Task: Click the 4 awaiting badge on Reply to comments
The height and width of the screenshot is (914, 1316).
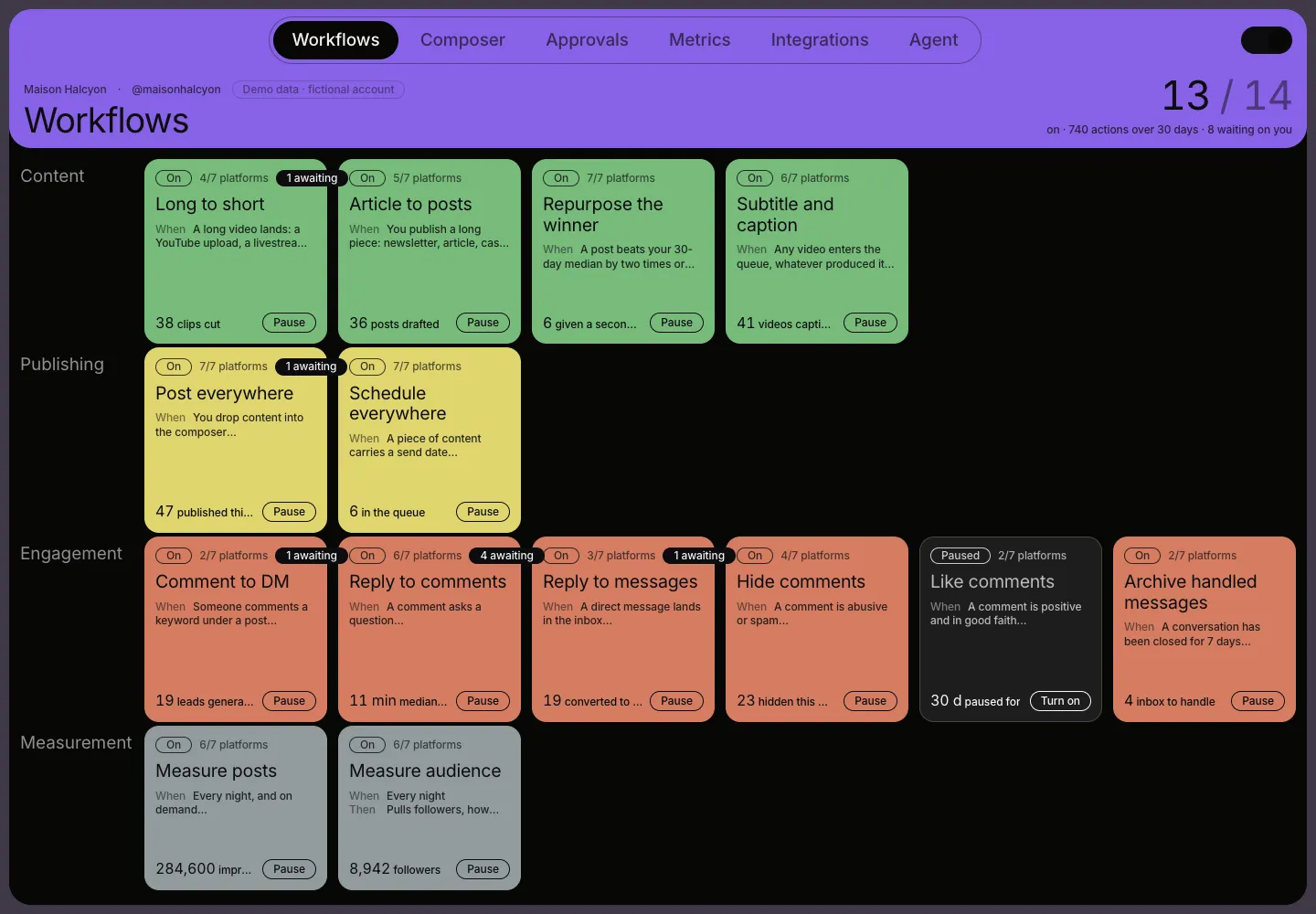Action: (506, 556)
